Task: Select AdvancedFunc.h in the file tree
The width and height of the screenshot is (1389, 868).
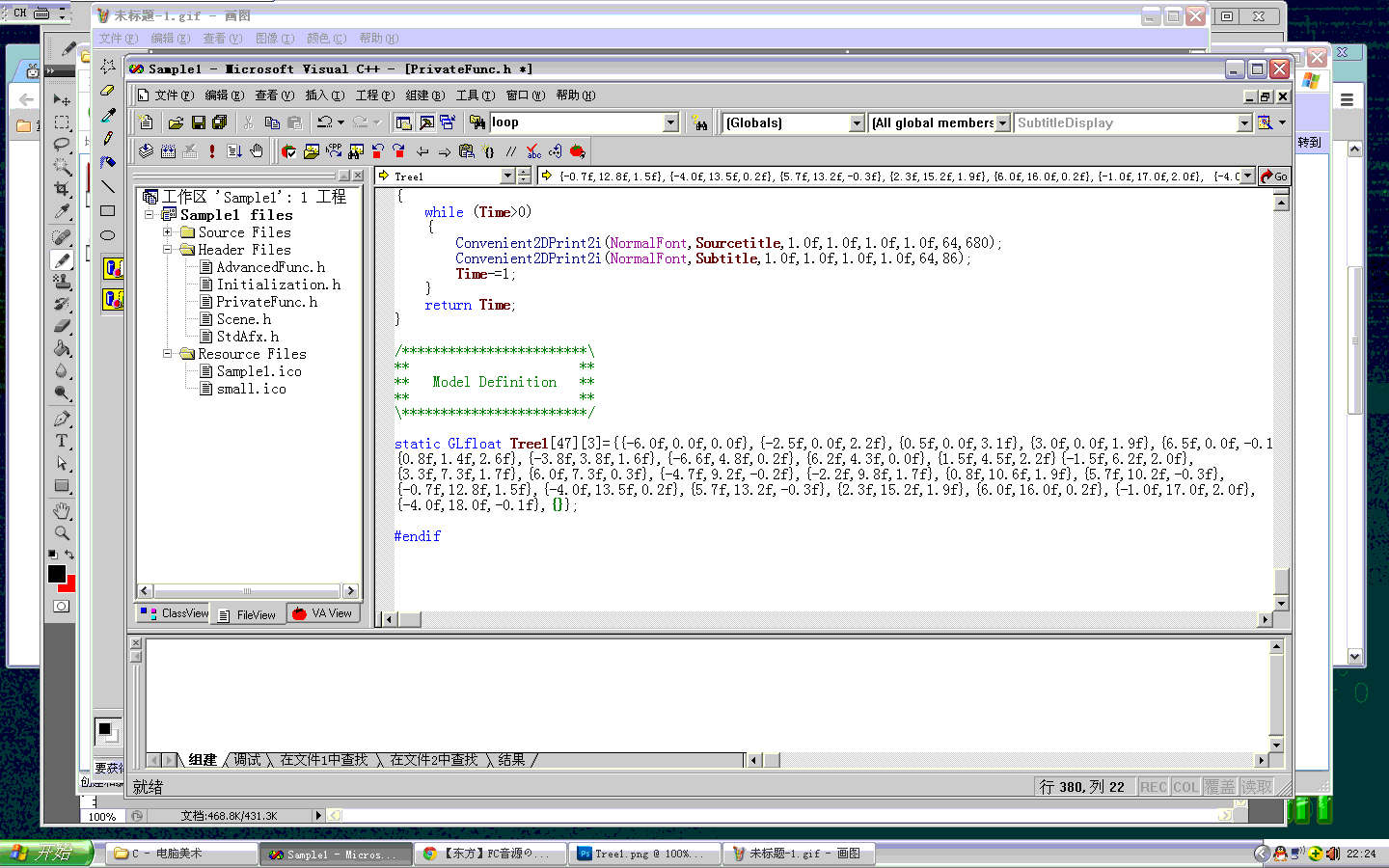Action: tap(270, 267)
